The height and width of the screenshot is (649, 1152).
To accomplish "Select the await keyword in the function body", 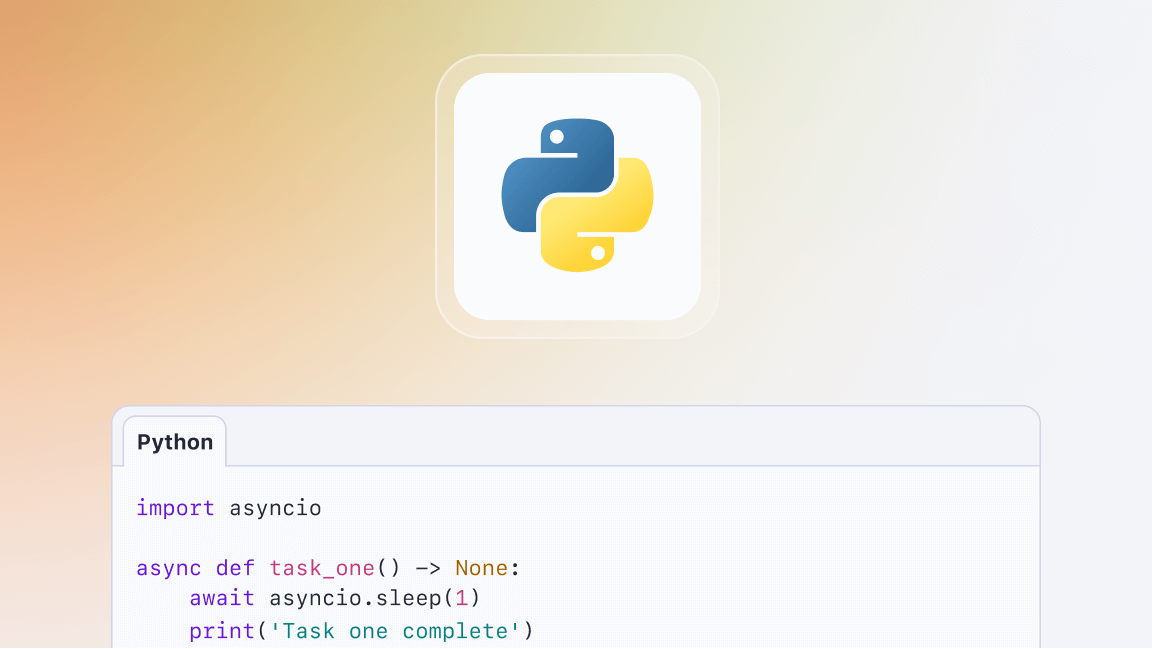I will click(222, 598).
